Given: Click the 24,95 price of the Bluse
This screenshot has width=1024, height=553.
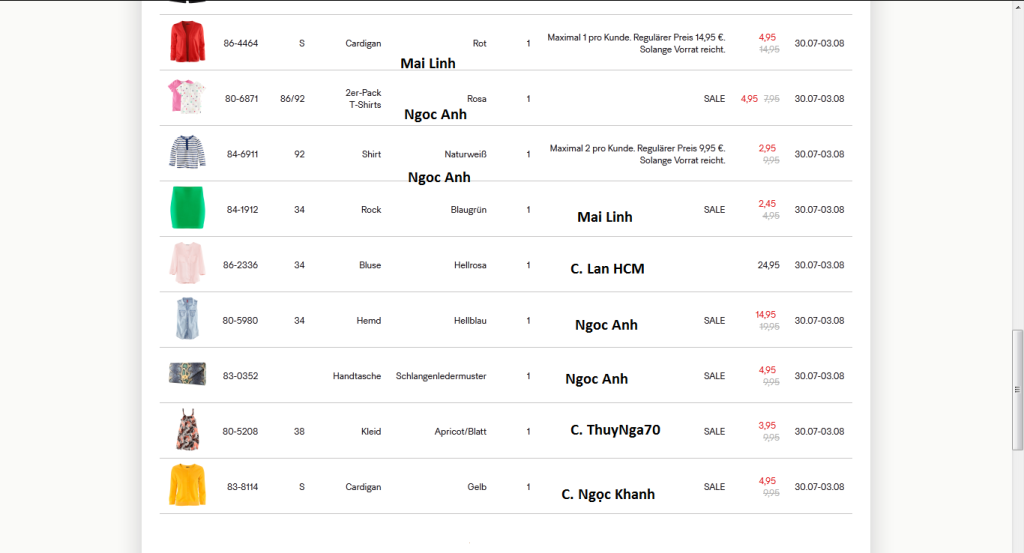Looking at the screenshot, I should (768, 265).
